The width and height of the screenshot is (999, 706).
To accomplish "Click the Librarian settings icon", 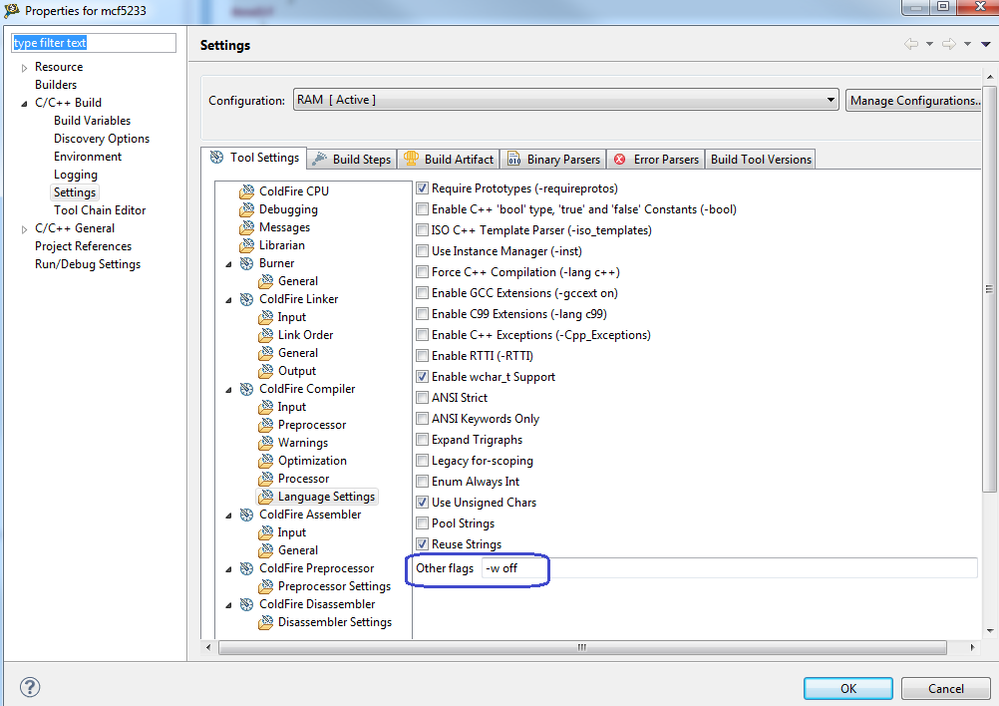I will click(247, 245).
